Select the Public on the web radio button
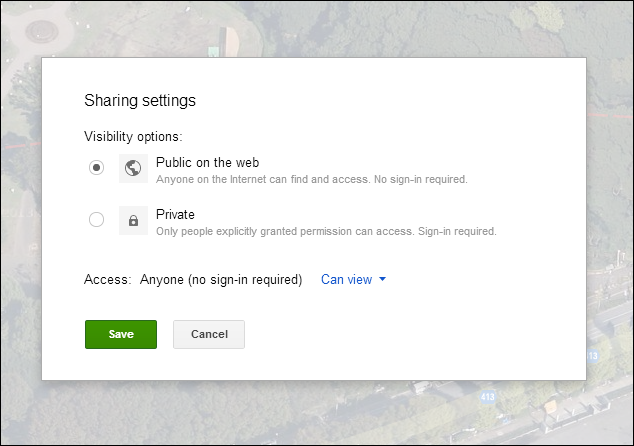Image resolution: width=634 pixels, height=446 pixels. point(96,168)
